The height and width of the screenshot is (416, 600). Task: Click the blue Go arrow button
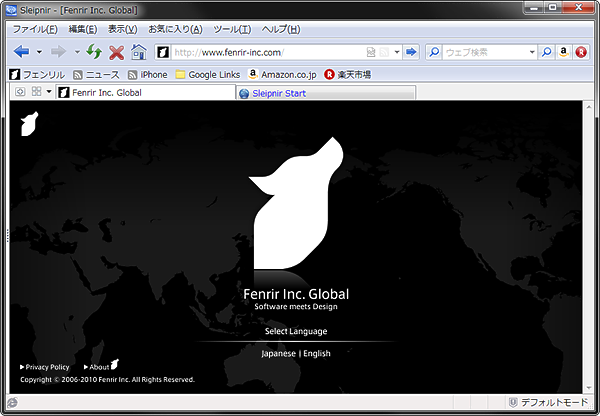[411, 52]
